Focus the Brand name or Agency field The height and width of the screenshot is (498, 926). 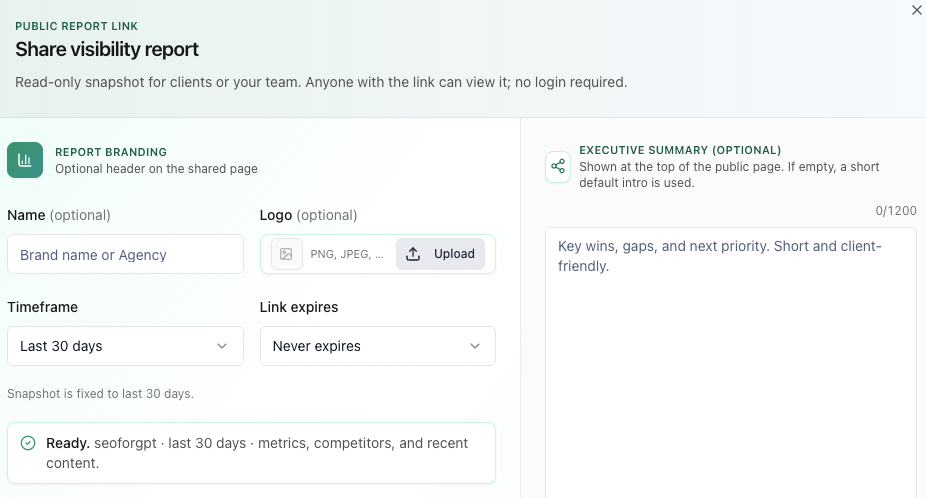tap(125, 254)
